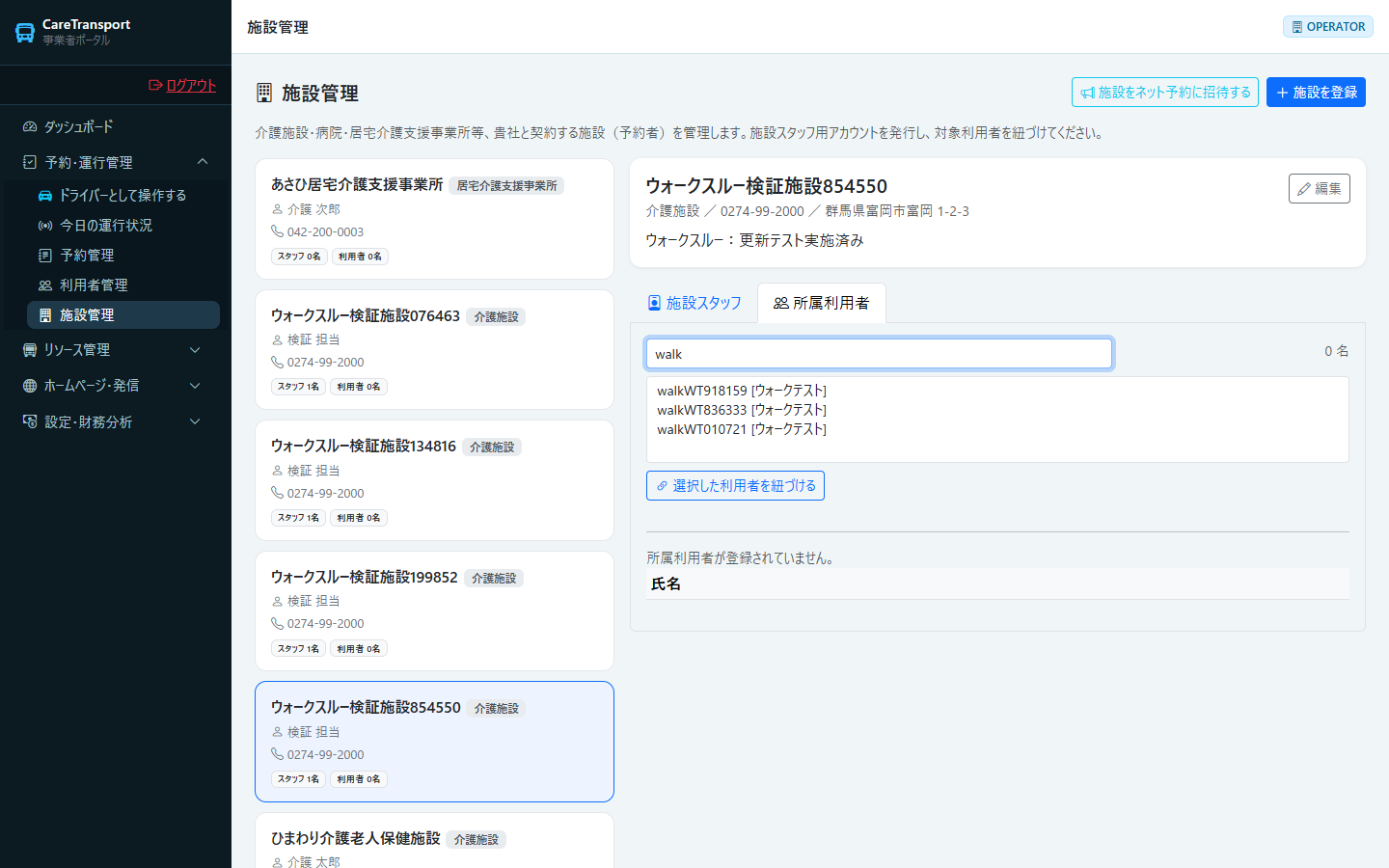Click the bus icon beside リソース管理
The width and height of the screenshot is (1389, 868).
click(30, 350)
